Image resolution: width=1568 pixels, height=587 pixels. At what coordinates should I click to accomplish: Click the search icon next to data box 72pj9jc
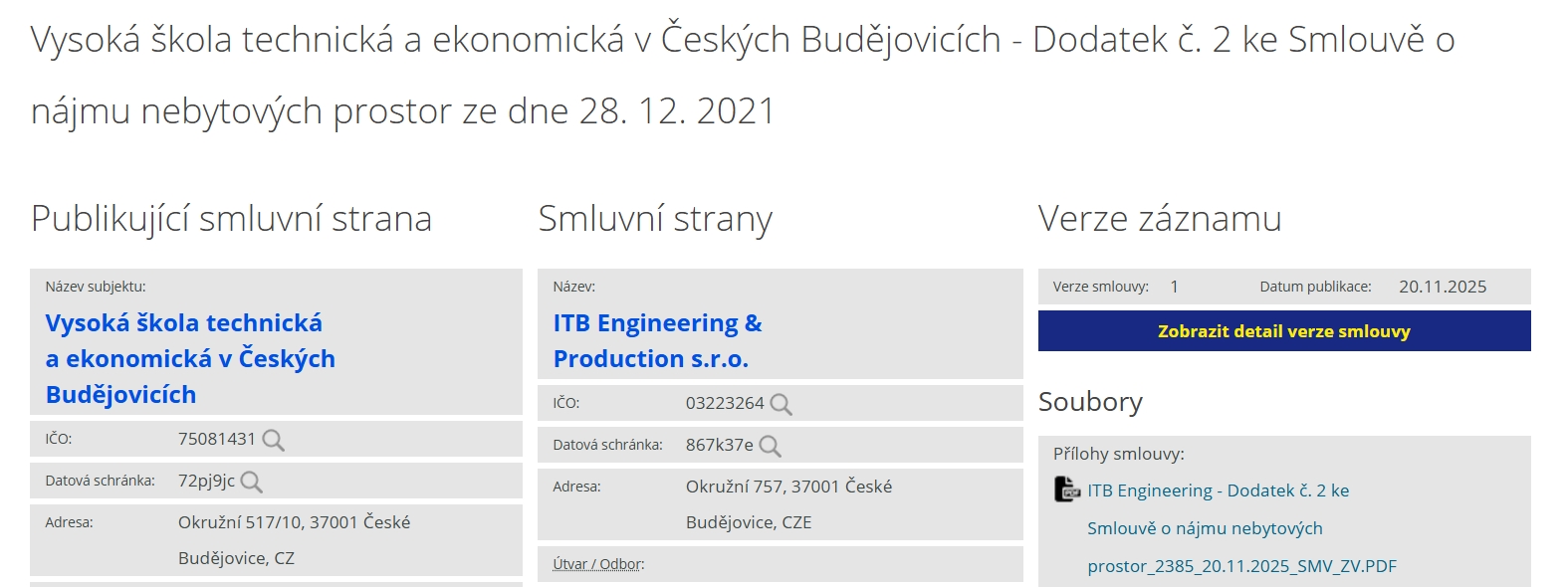click(x=252, y=482)
